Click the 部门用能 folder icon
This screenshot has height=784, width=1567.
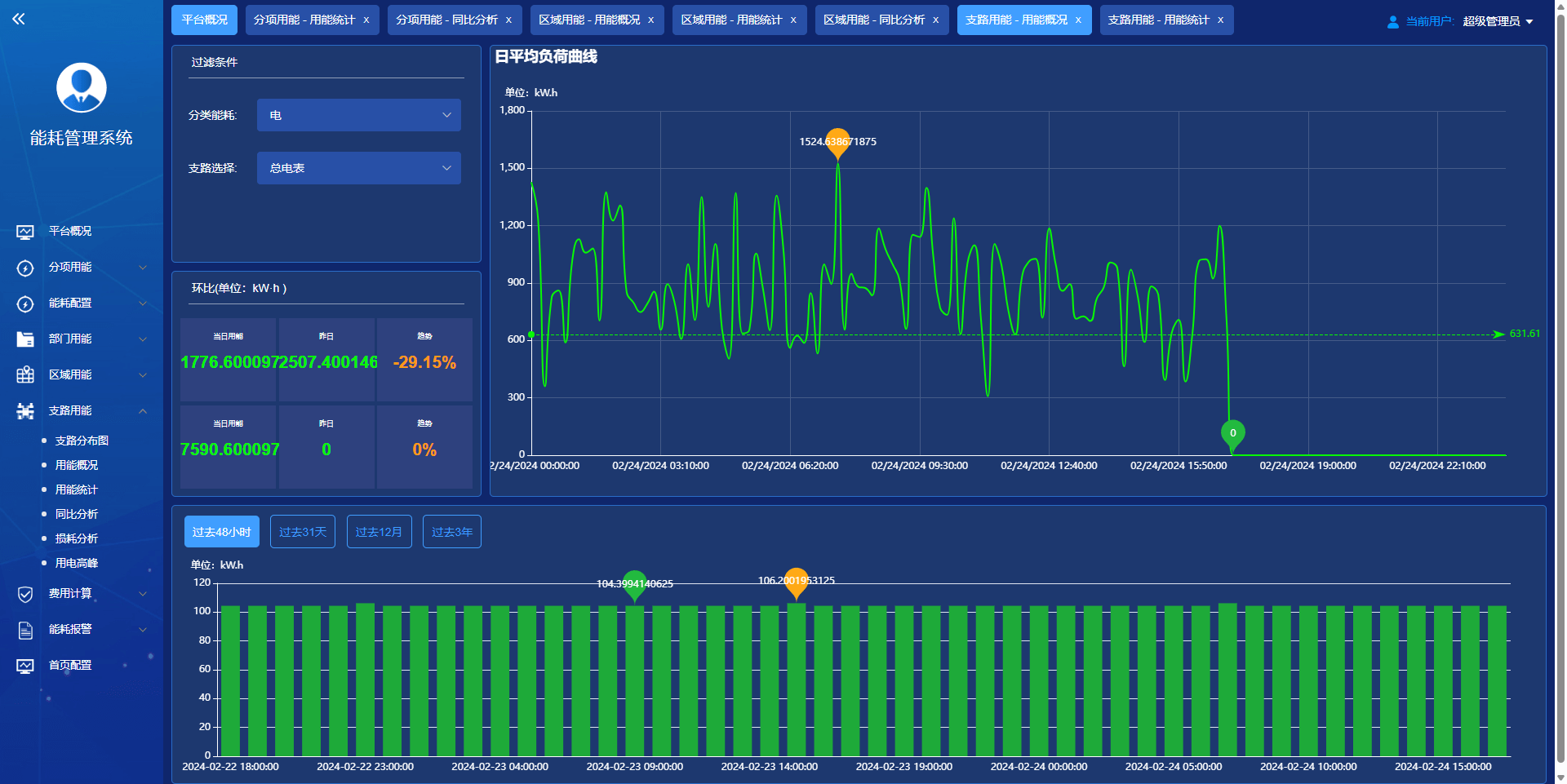[25, 339]
